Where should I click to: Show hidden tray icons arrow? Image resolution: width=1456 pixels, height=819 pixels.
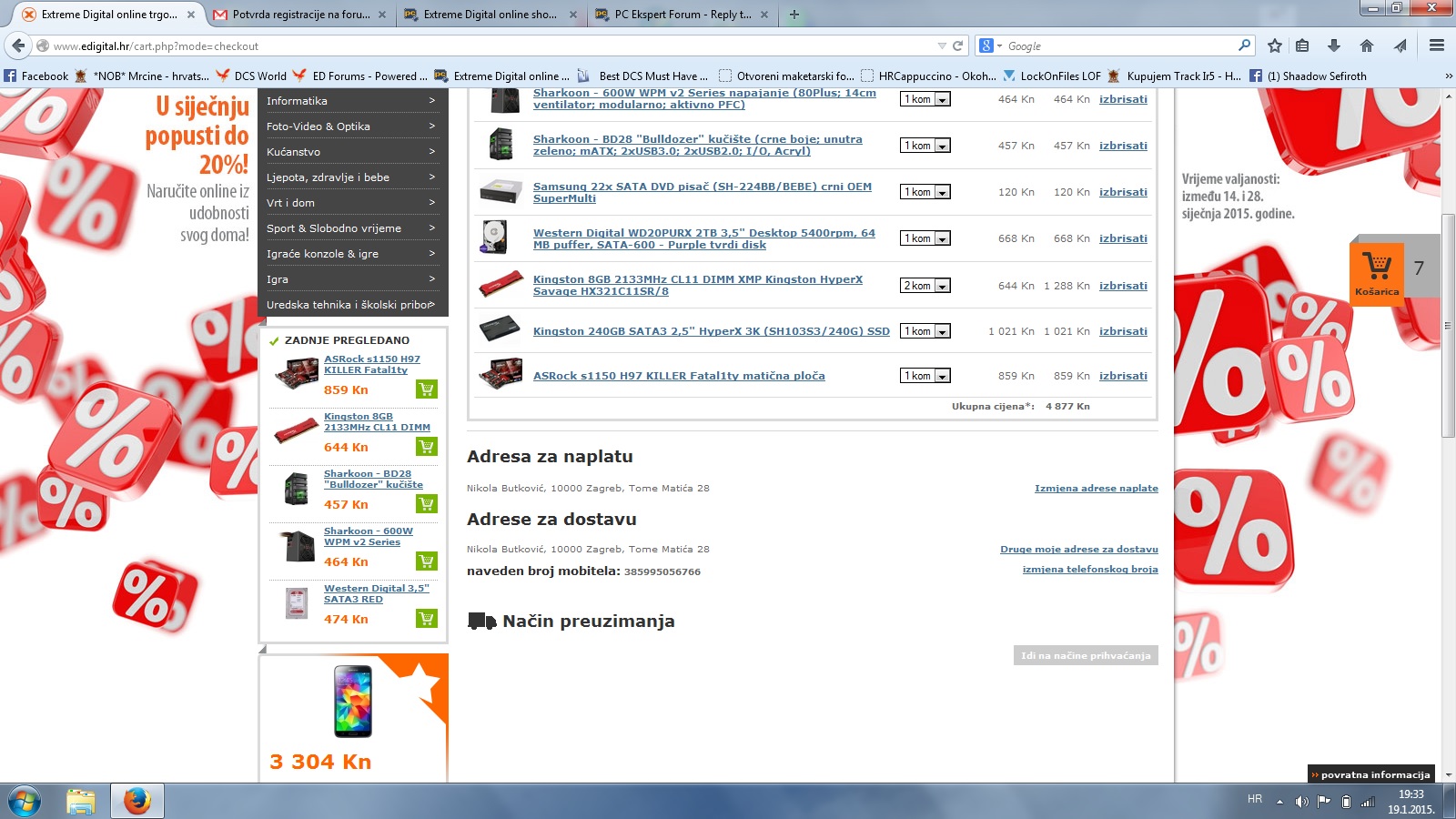coord(1279,802)
